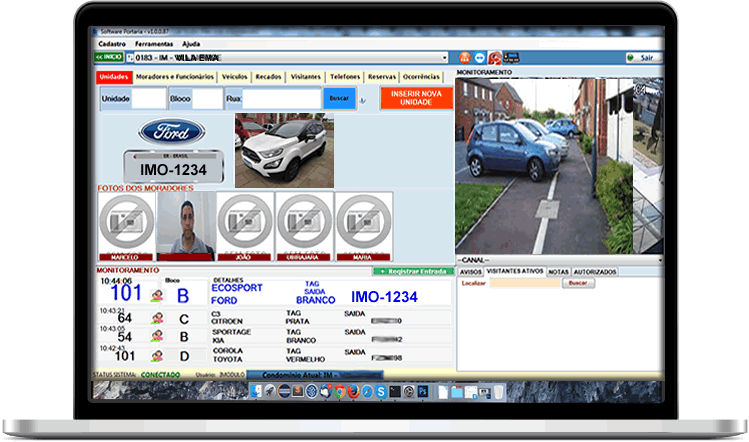The image size is (749, 442).
Task: Click the green Registrar Entrada button
Action: pyautogui.click(x=411, y=271)
